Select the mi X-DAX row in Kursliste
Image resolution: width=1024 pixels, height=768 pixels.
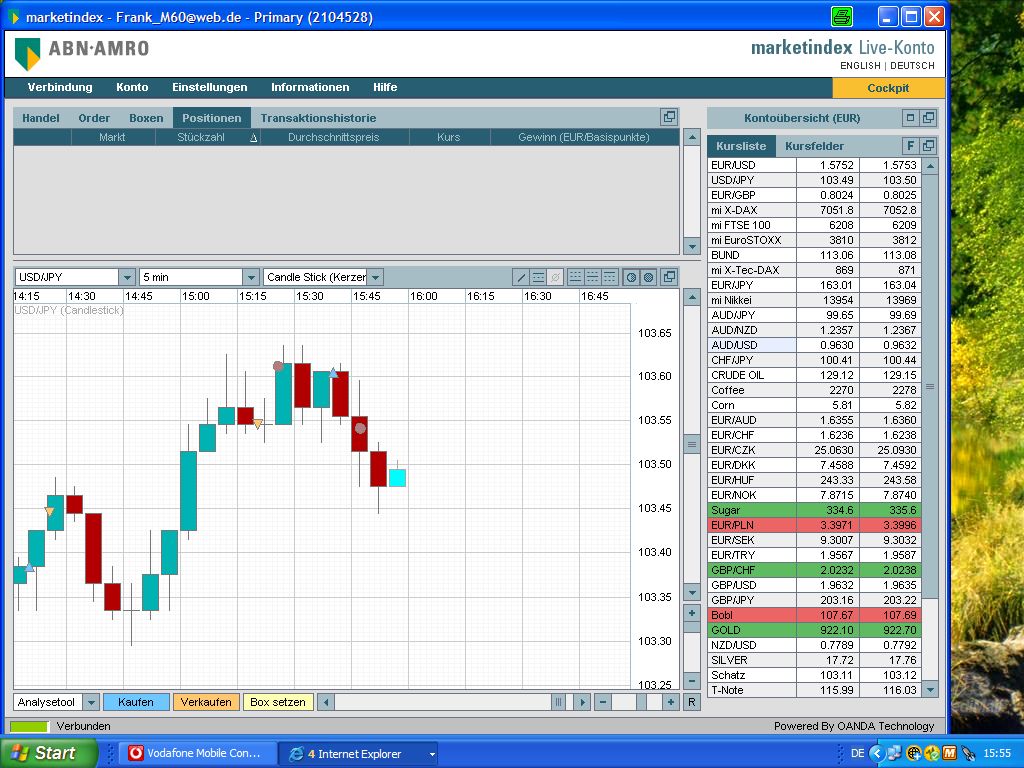814,210
